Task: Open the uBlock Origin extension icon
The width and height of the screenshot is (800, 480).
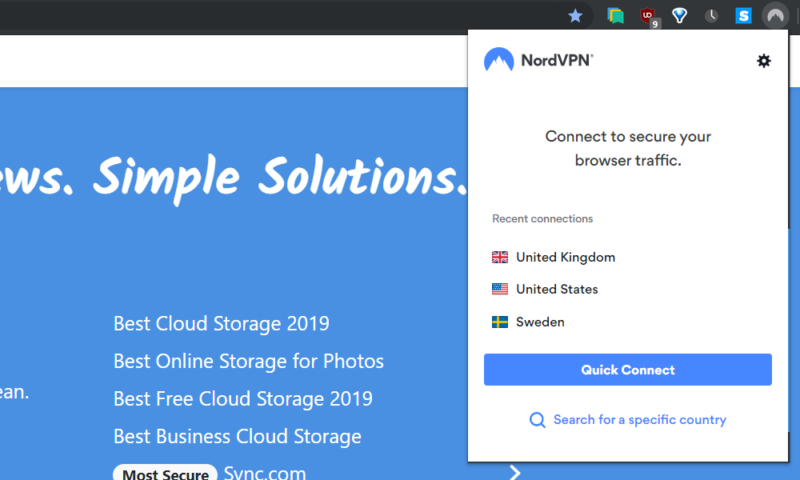Action: coord(648,16)
